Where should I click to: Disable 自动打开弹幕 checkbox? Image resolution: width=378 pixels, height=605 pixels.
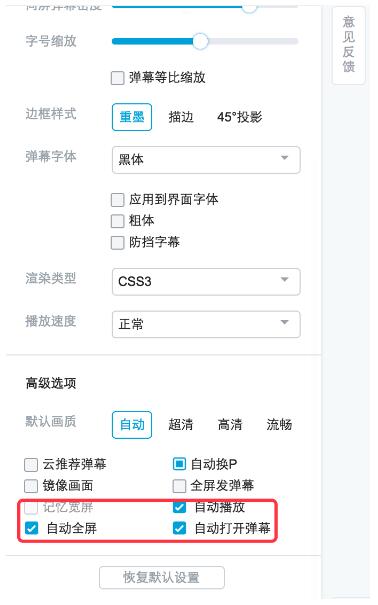coord(179,528)
